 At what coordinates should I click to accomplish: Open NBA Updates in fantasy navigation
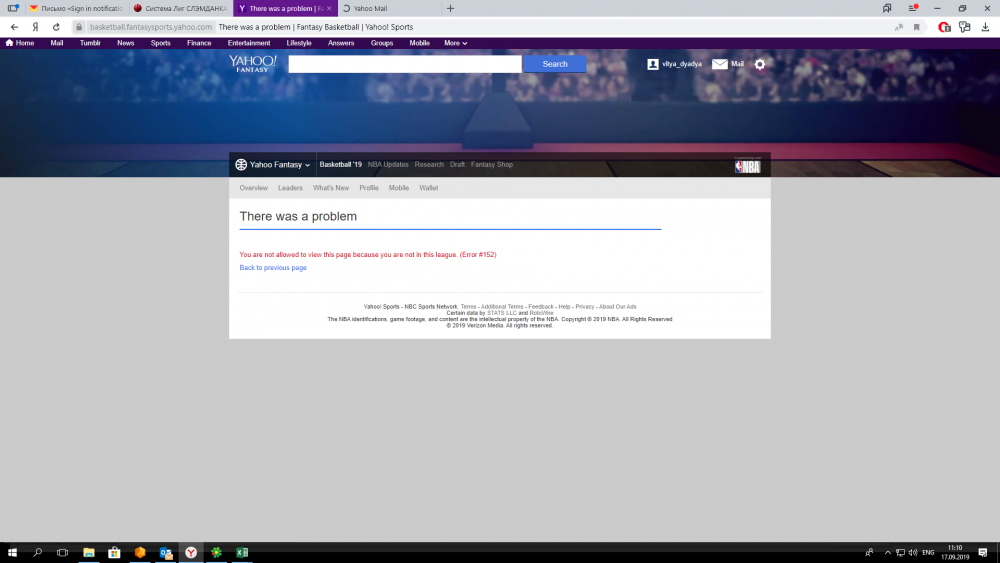[388, 165]
